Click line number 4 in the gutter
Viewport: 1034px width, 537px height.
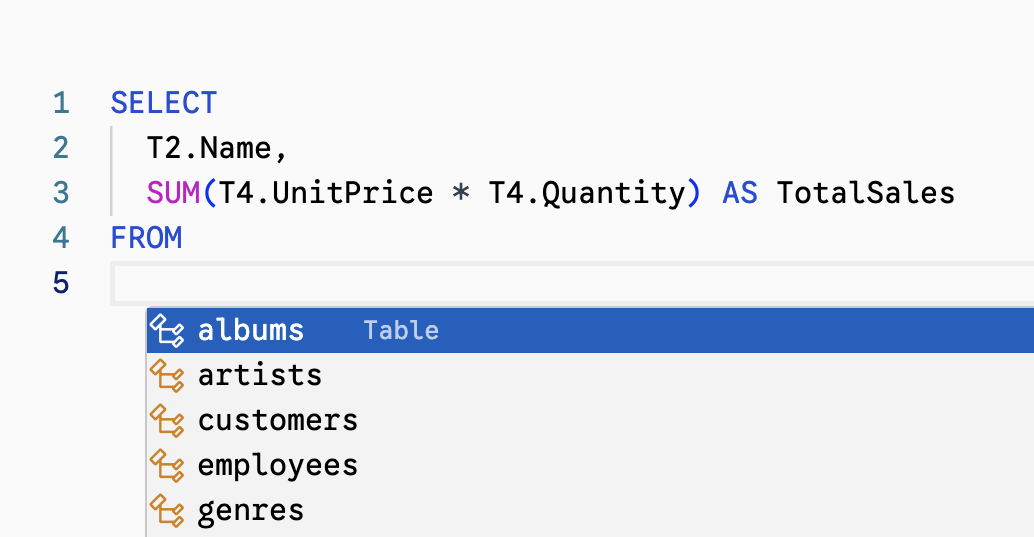coord(61,238)
